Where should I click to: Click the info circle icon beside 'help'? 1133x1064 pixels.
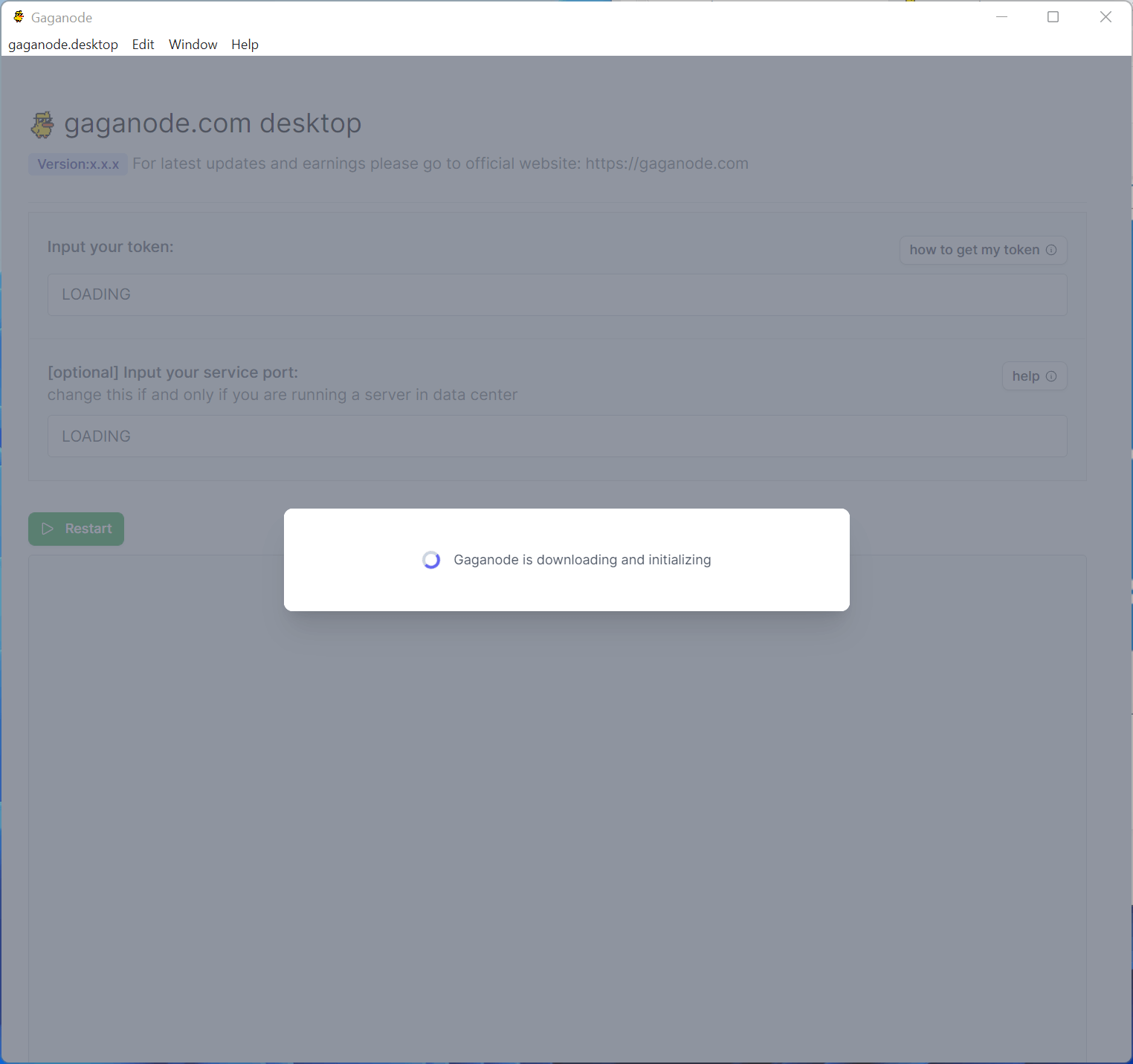1051,376
